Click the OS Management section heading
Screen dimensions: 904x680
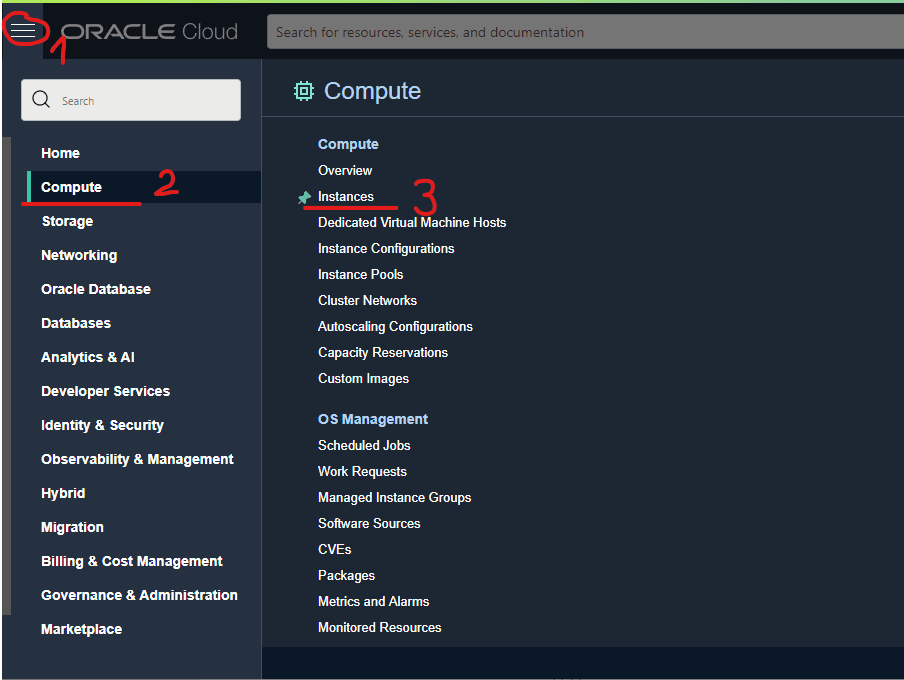[373, 419]
